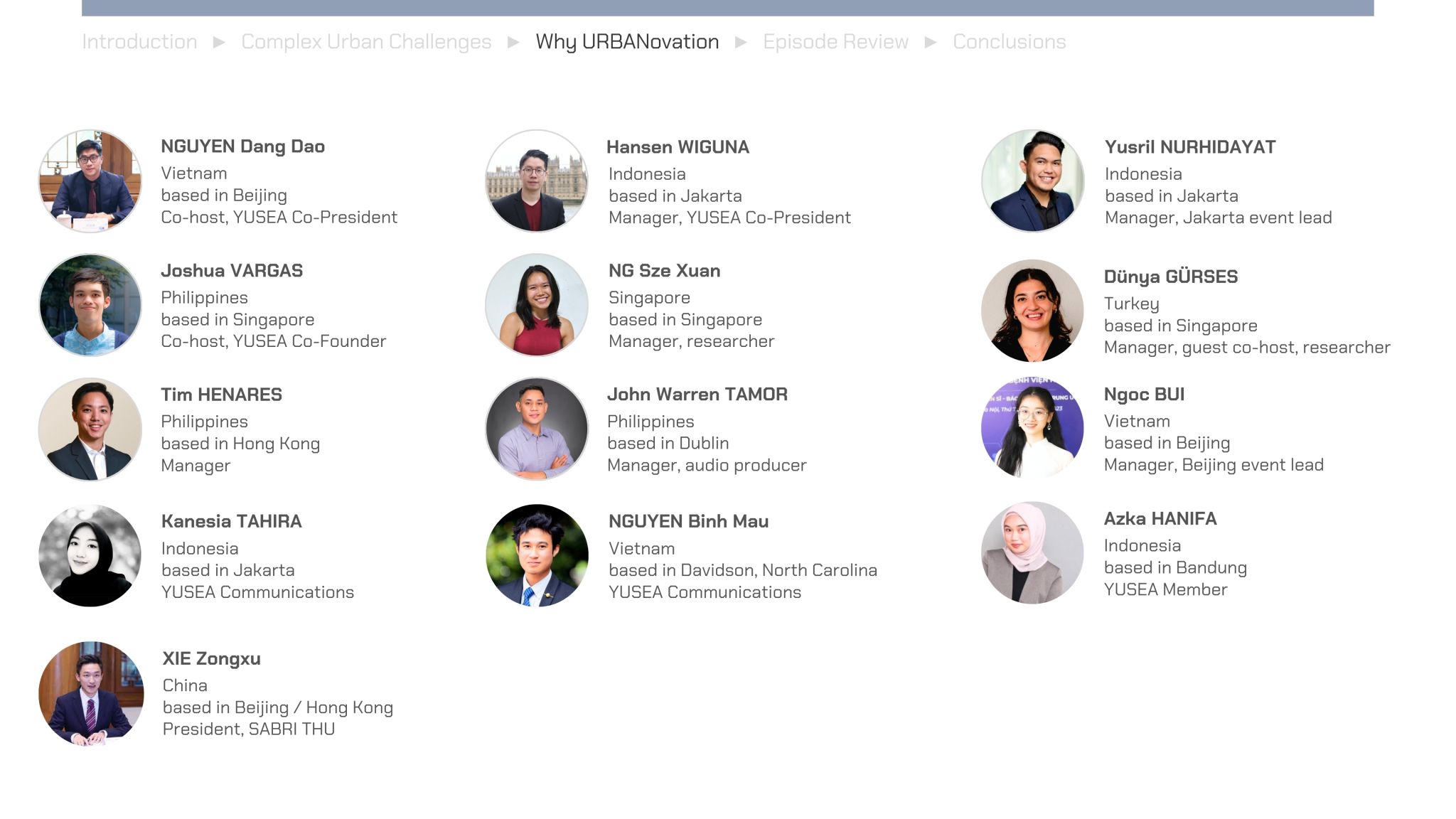This screenshot has width=1456, height=819.
Task: Click 'Co-host, YUSEA Co-President' text
Action: pos(279,218)
